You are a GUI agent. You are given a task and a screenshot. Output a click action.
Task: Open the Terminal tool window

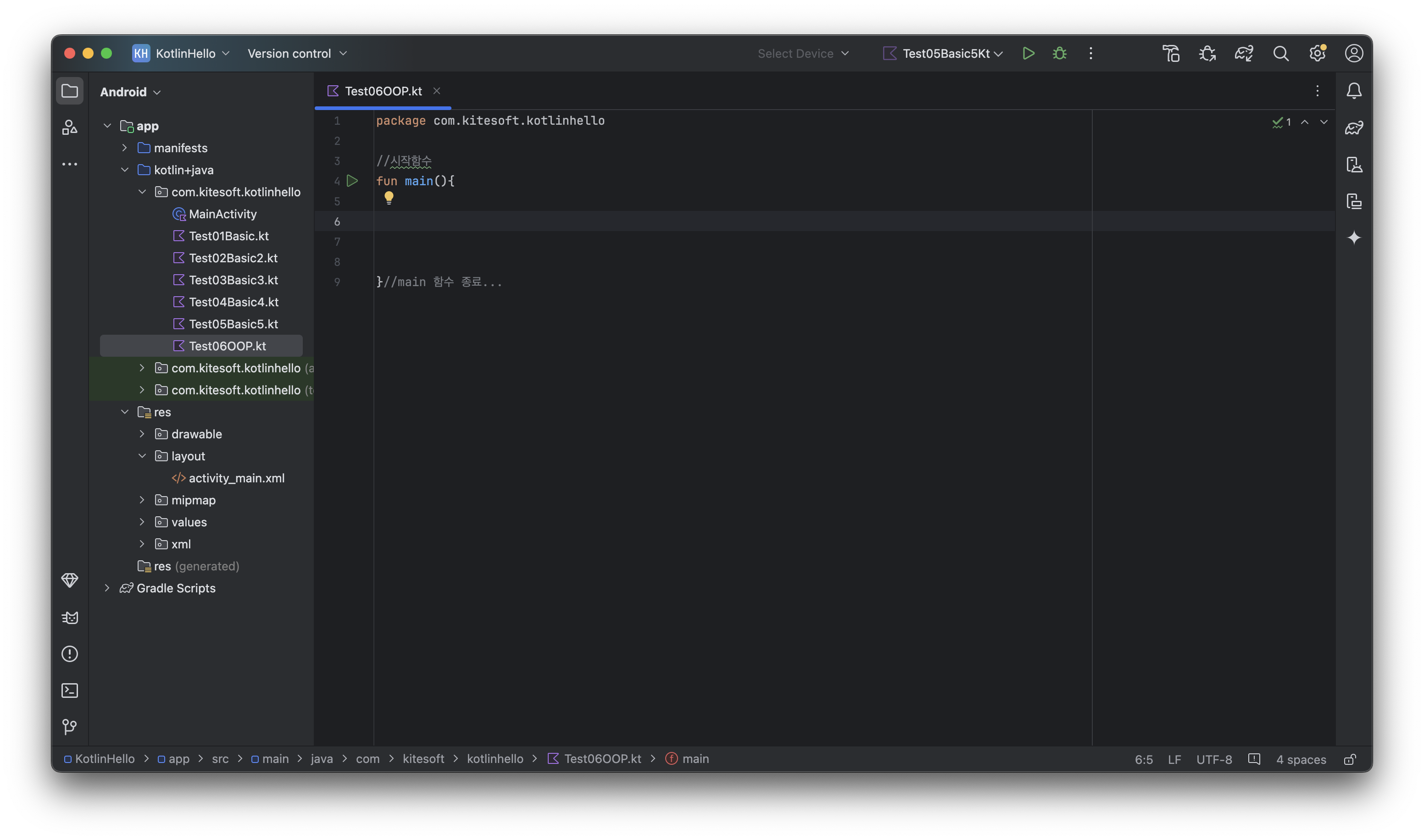(x=70, y=691)
